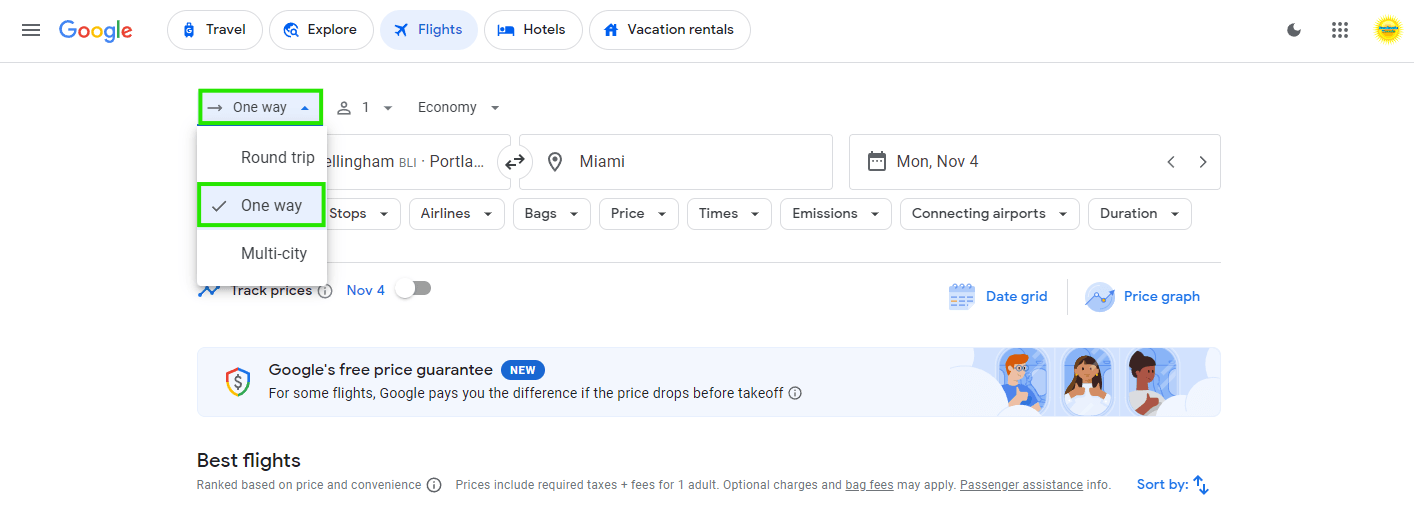Open the main hamburger menu
This screenshot has height=510, width=1414.
tap(31, 30)
